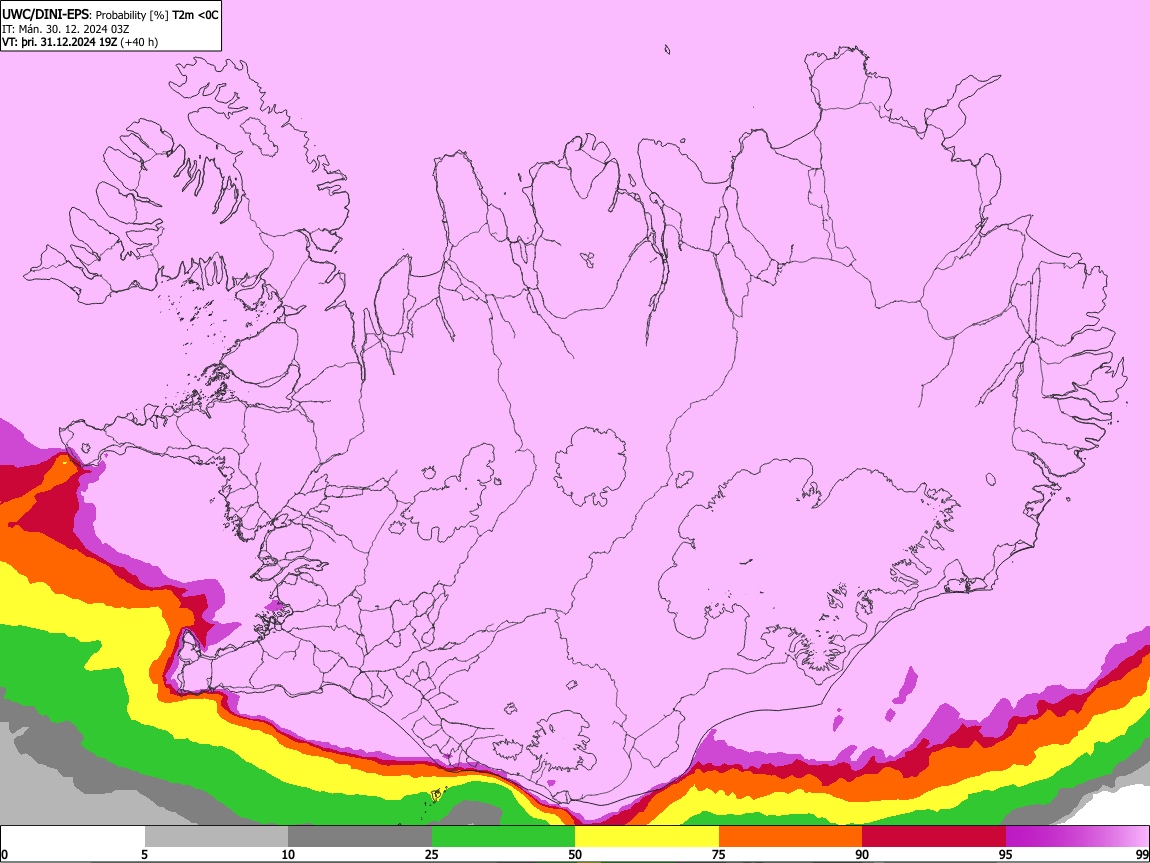Click the white 0–5 legend color band
This screenshot has width=1150, height=863.
(x=73, y=836)
